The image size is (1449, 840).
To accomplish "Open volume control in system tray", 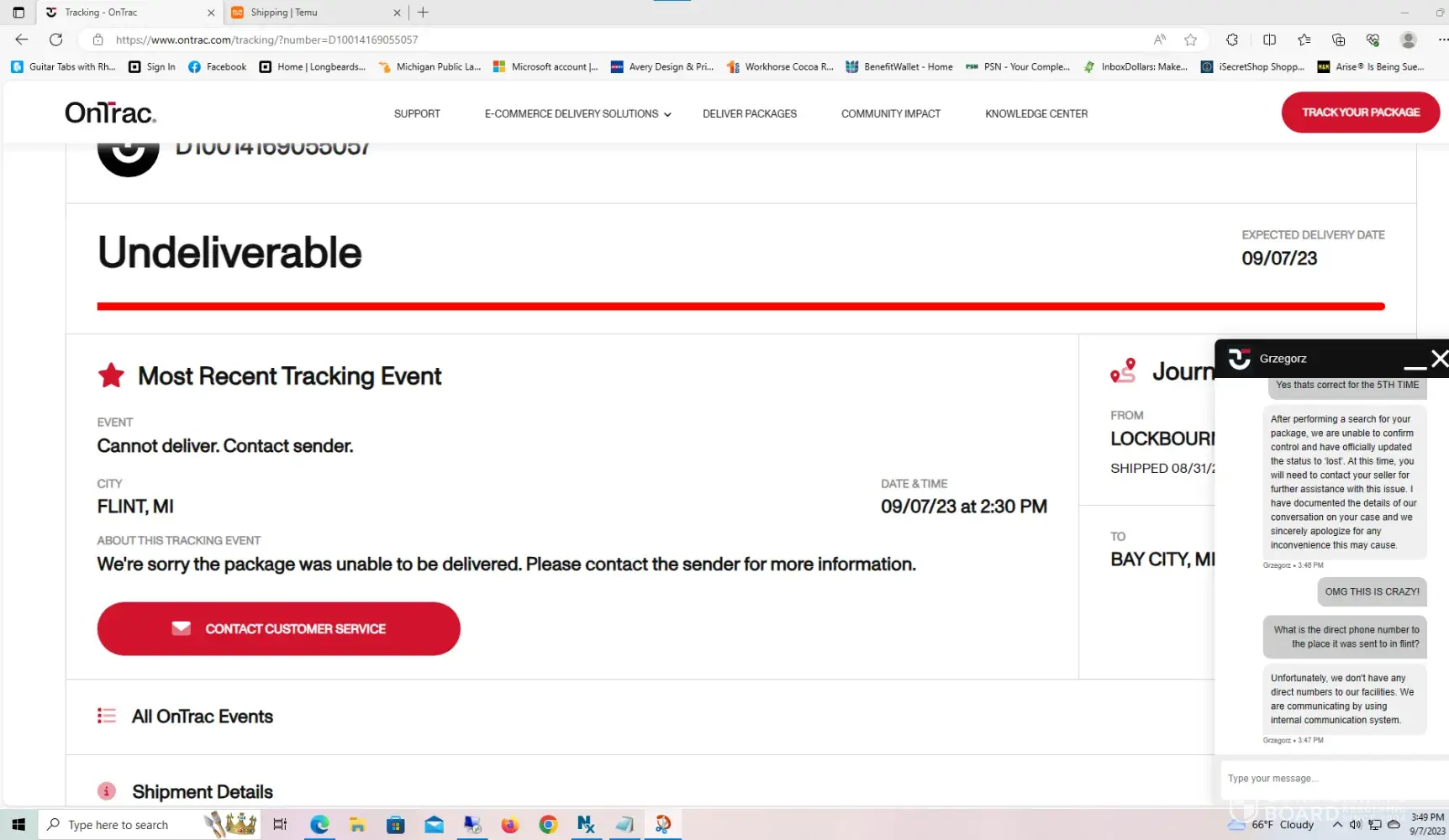I will [1355, 825].
